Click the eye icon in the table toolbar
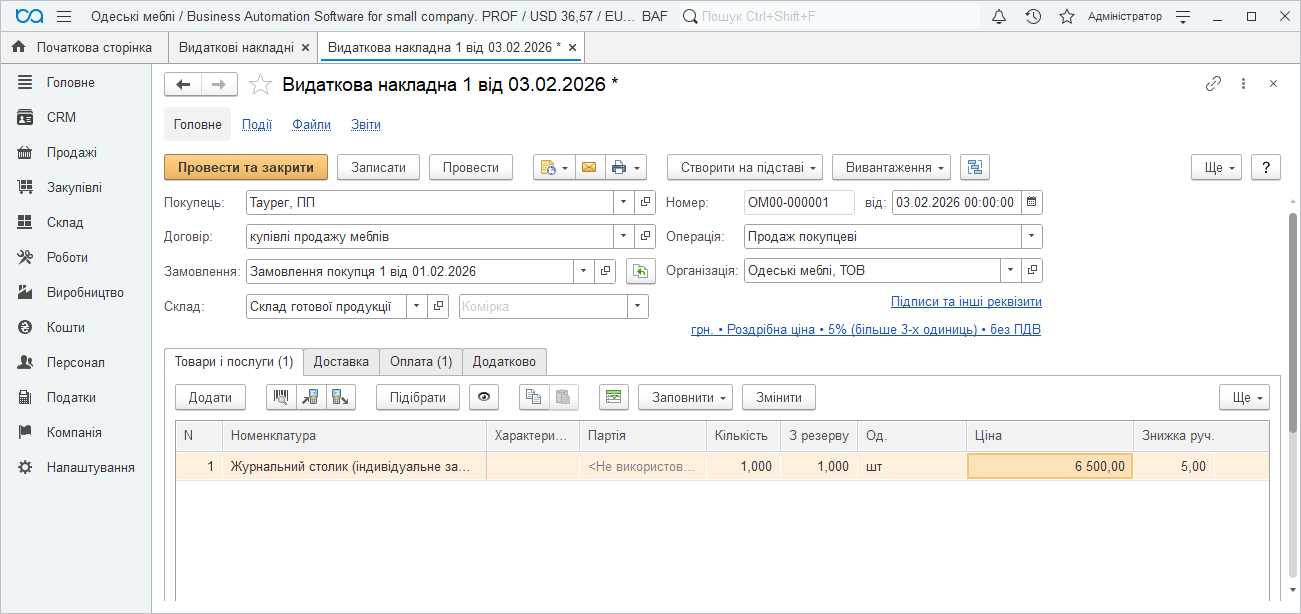 [484, 397]
